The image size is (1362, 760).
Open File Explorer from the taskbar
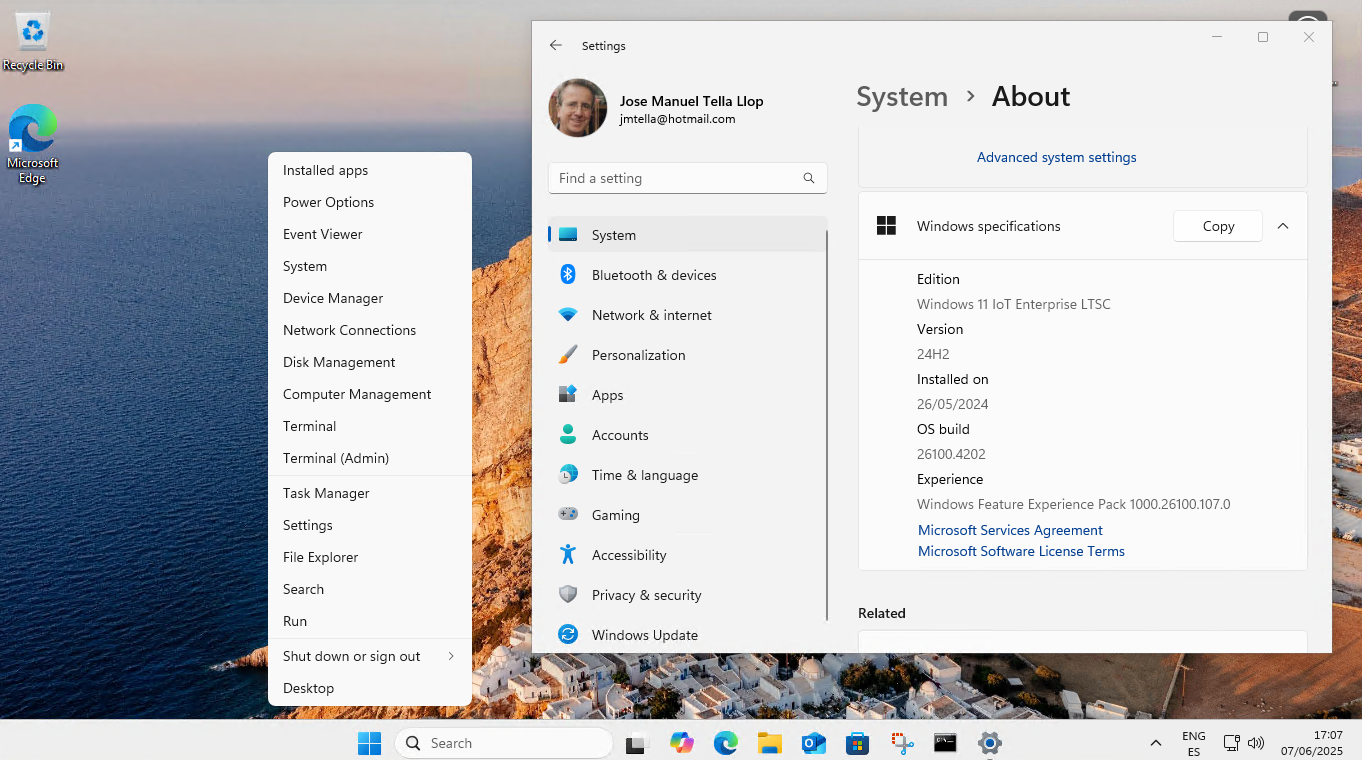tap(769, 743)
